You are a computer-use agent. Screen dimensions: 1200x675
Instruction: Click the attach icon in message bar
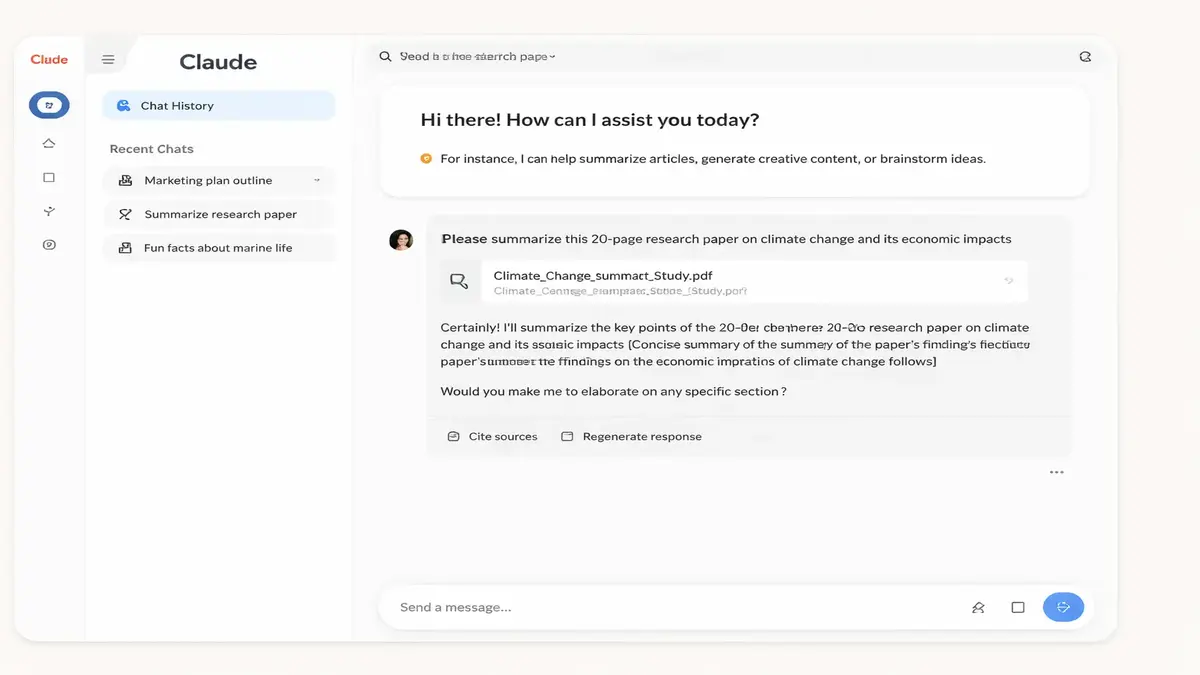(978, 607)
